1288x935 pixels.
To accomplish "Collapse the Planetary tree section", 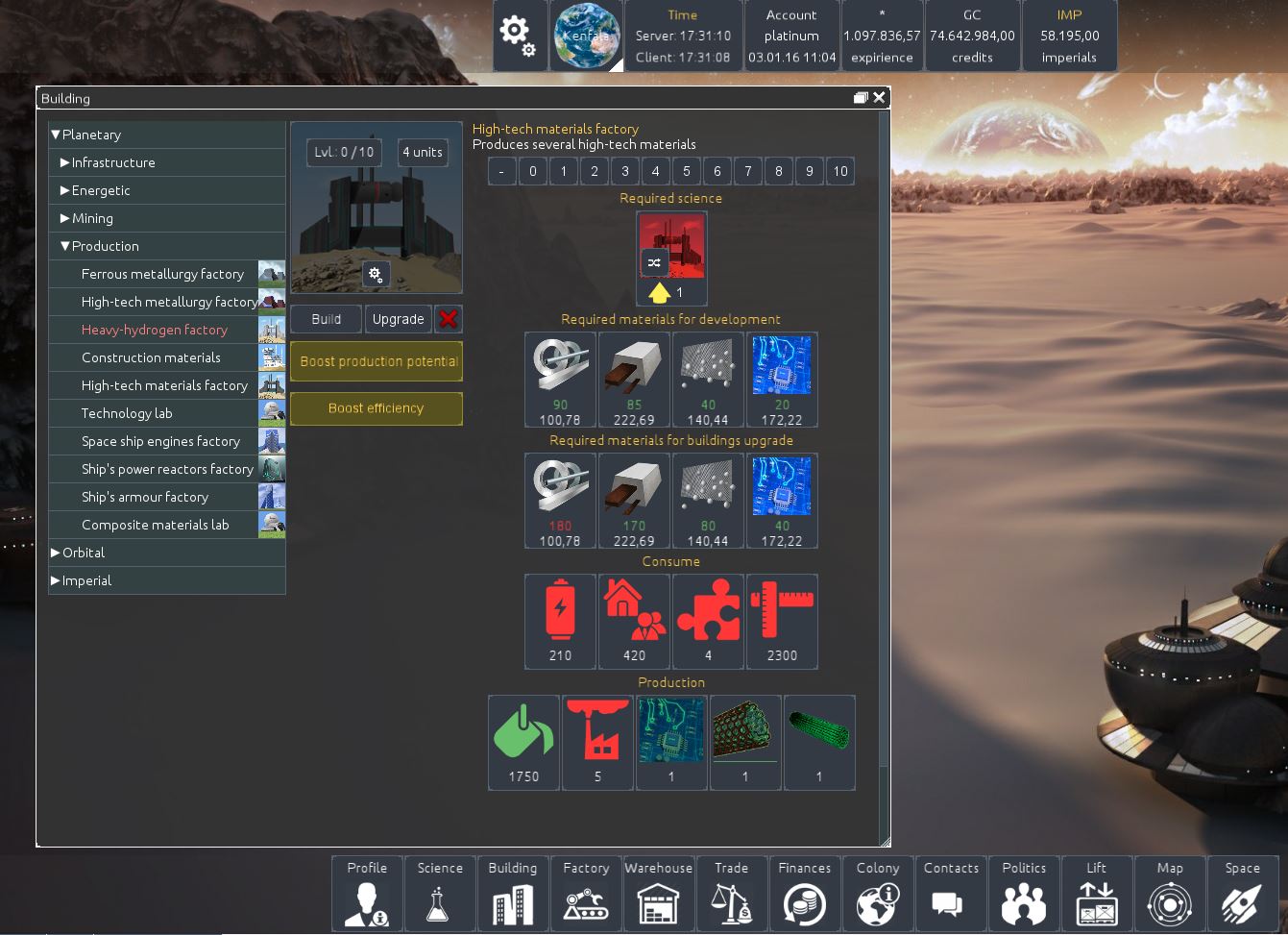I will [x=56, y=135].
